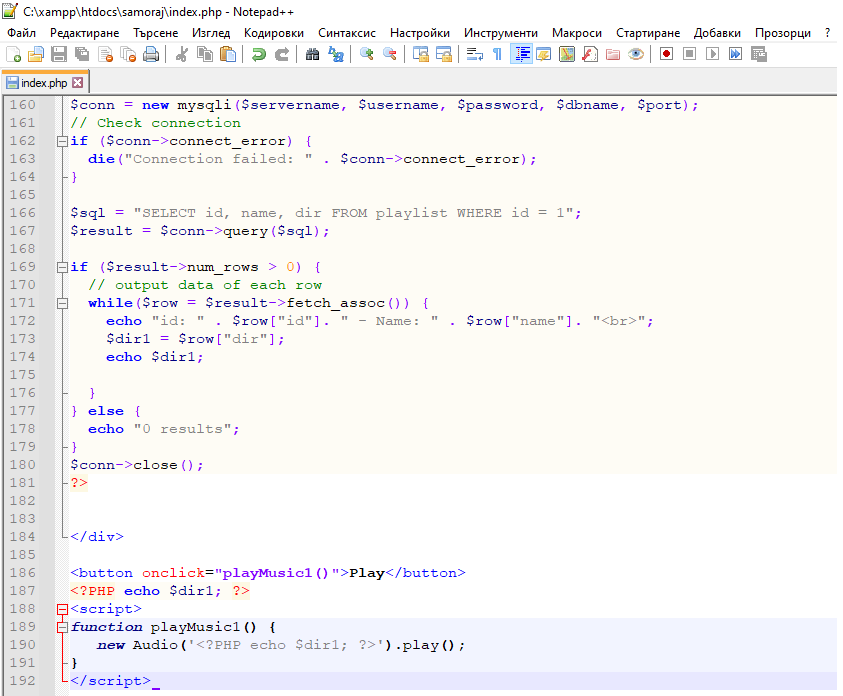Open the Function List panel icon
The height and width of the screenshot is (696, 843).
point(590,54)
